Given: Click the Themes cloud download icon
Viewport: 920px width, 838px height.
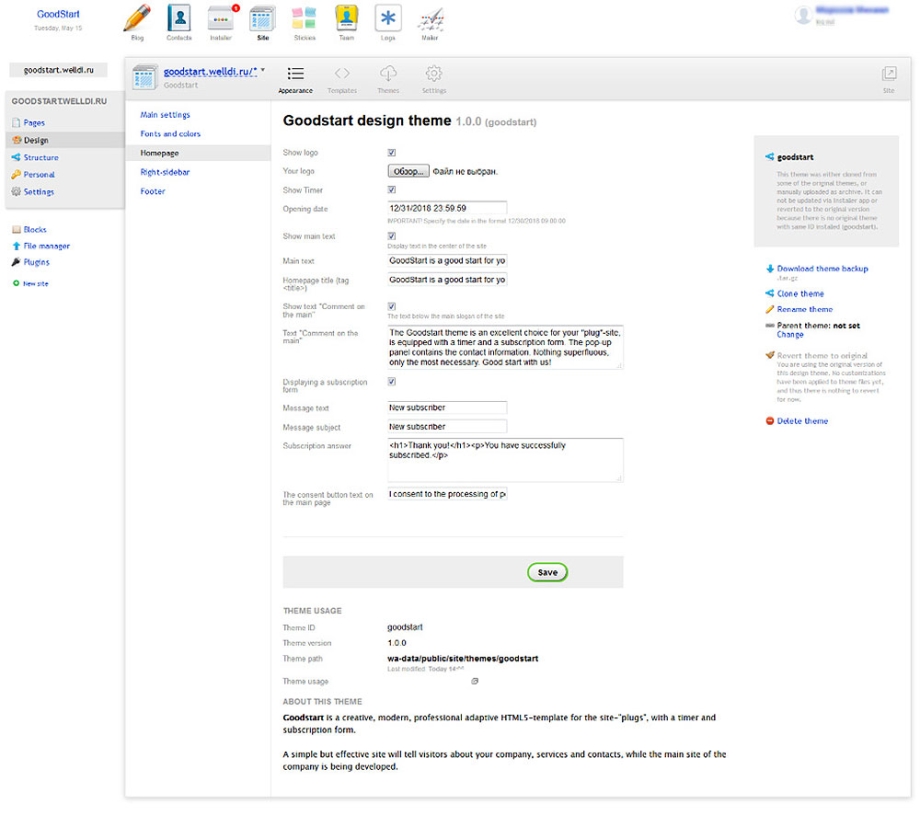Looking at the screenshot, I should pos(388,74).
